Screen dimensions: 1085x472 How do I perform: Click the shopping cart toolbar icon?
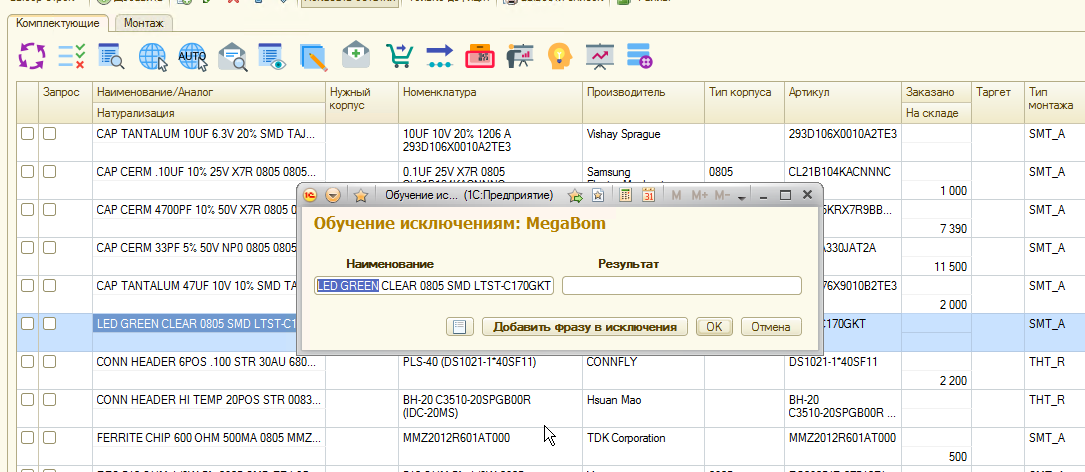click(x=399, y=56)
